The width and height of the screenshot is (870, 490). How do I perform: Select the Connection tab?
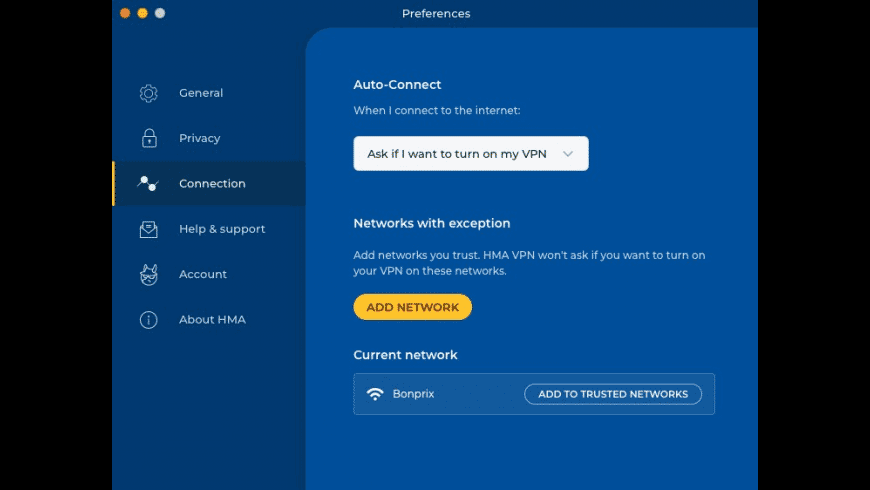point(209,184)
